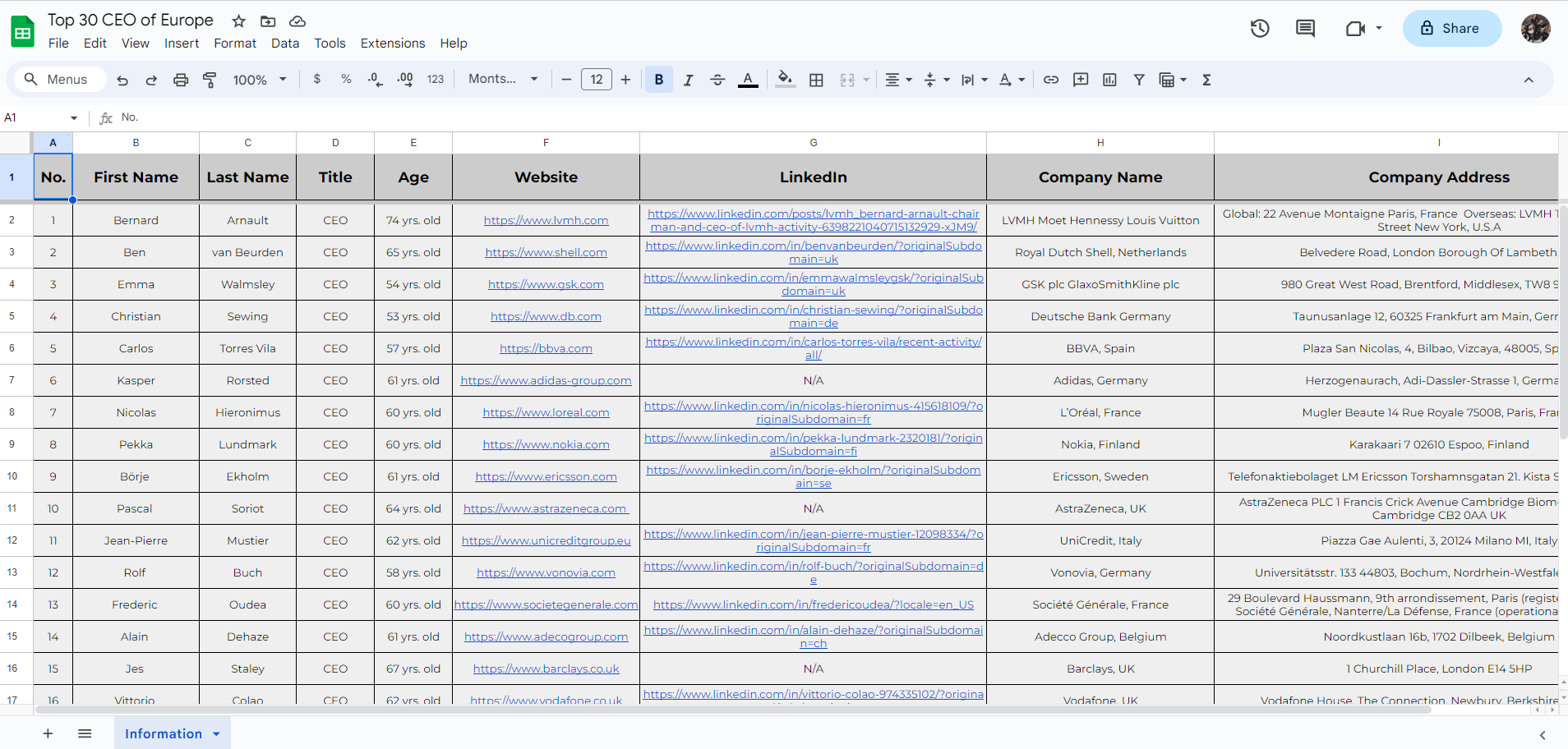Image resolution: width=1568 pixels, height=749 pixels.
Task: Open the Edit menu
Action: 95,44
